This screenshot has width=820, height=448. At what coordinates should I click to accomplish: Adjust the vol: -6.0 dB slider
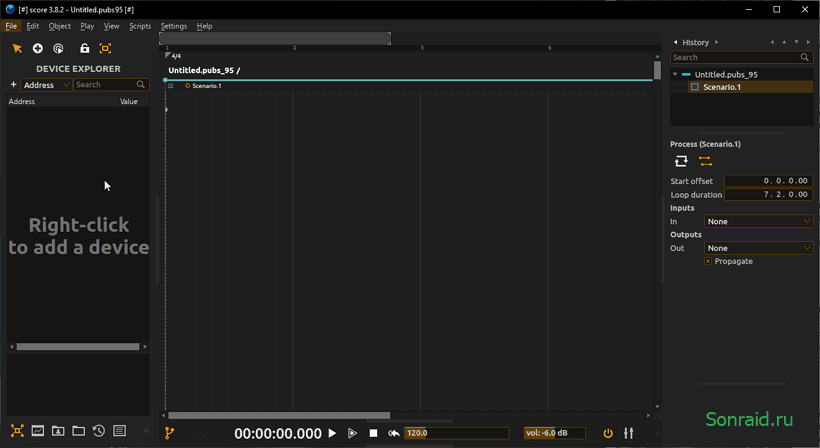click(x=555, y=433)
